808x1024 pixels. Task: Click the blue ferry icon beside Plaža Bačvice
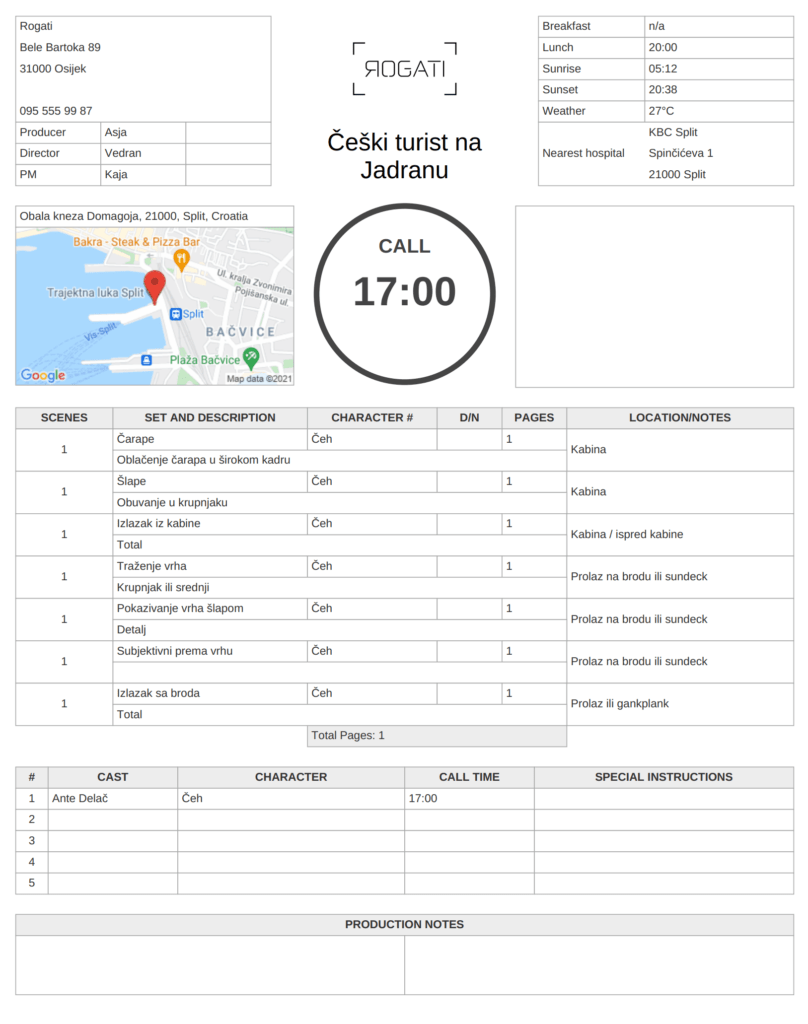(147, 359)
